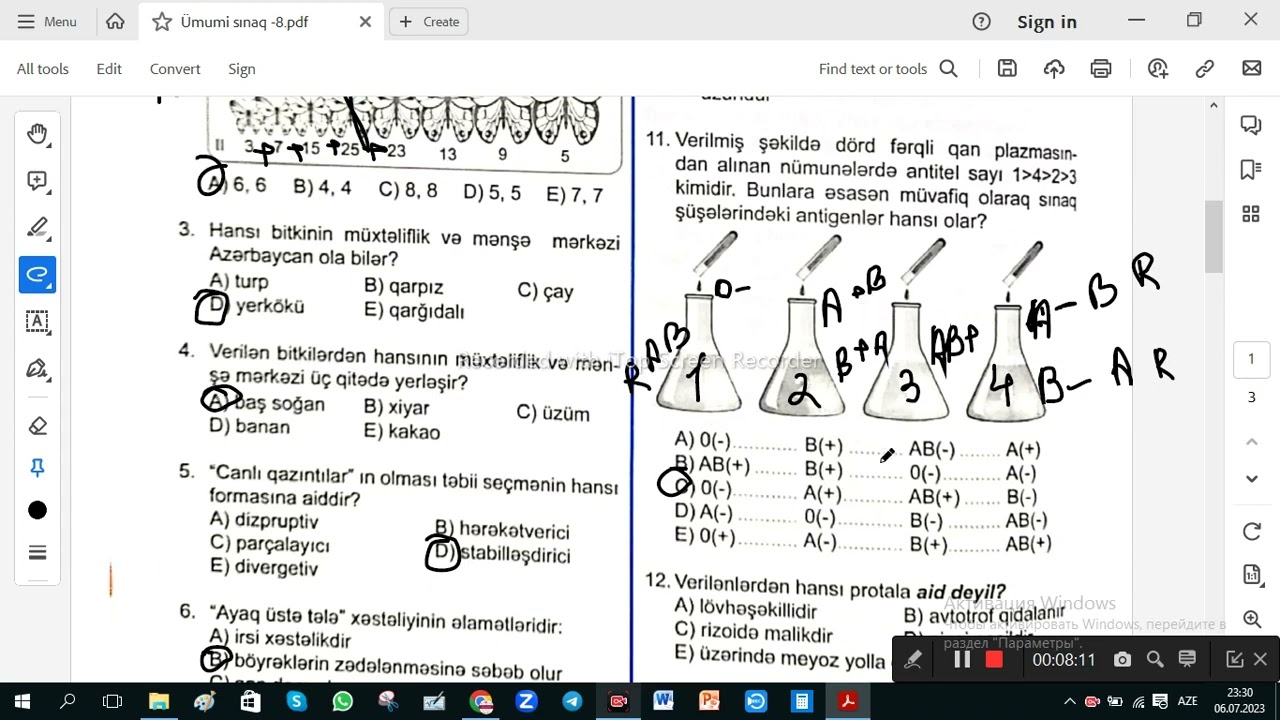Open WhatsApp from the taskbar

click(x=342, y=701)
